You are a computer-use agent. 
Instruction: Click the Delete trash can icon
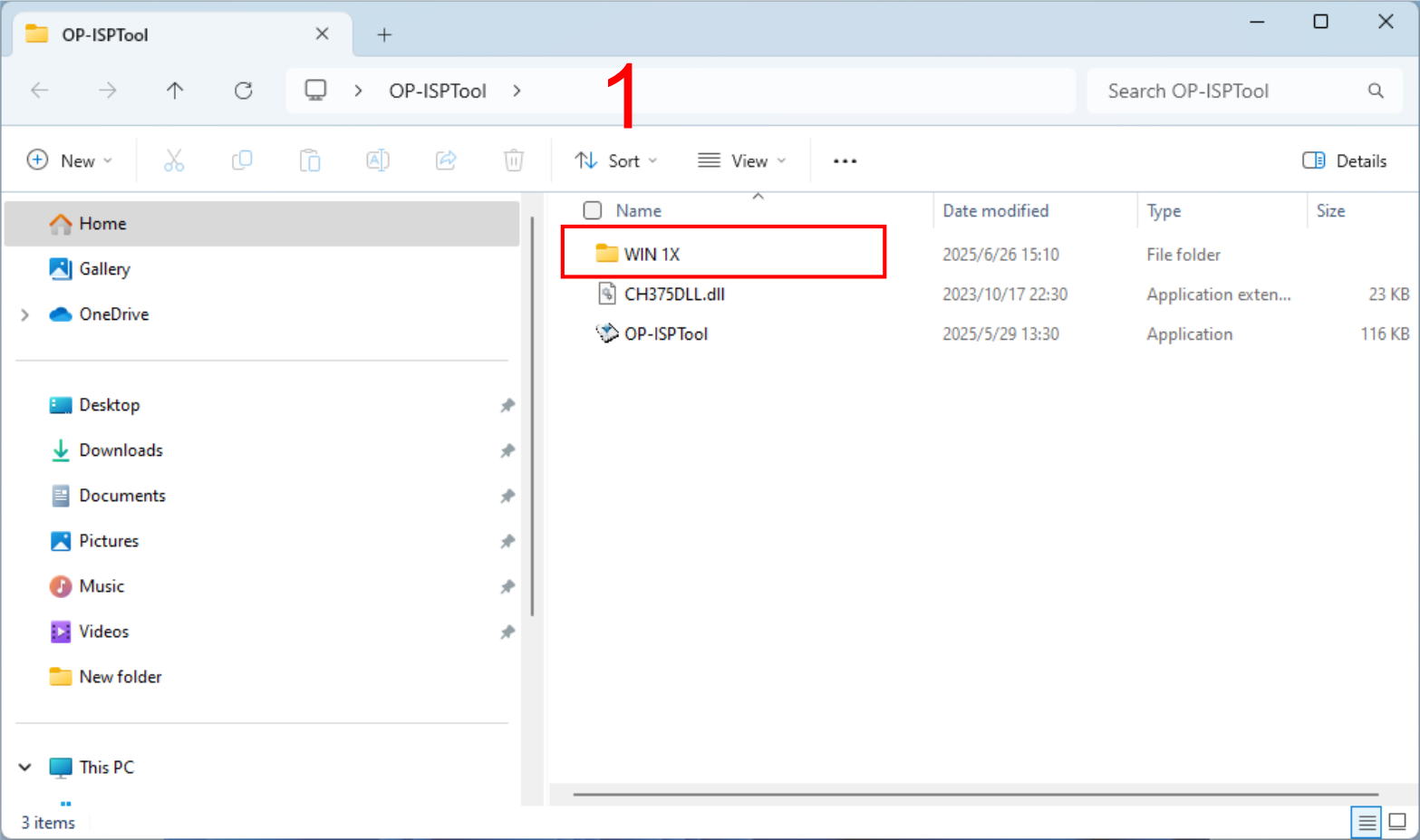point(514,160)
